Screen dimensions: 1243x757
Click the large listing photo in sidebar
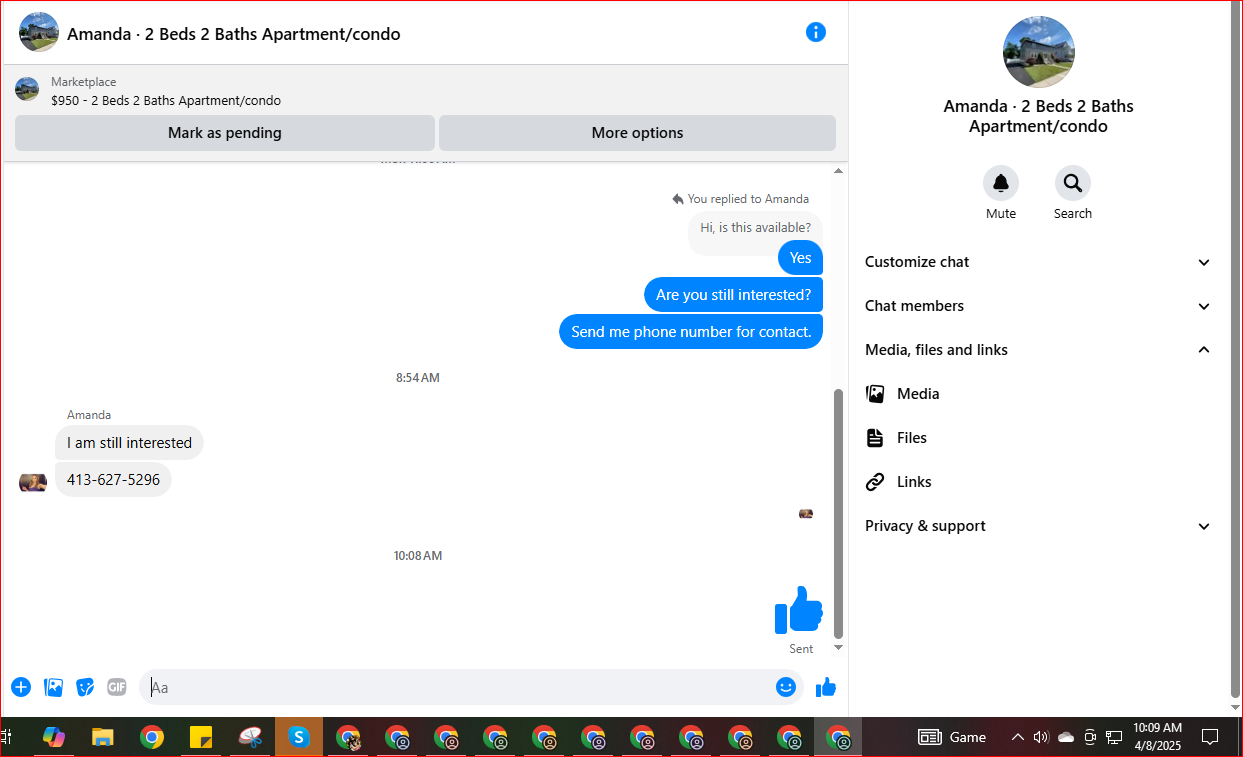pos(1038,52)
